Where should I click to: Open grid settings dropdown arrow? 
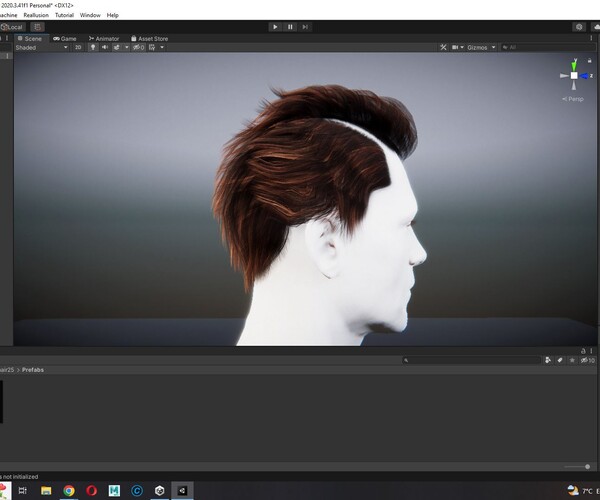pos(162,47)
